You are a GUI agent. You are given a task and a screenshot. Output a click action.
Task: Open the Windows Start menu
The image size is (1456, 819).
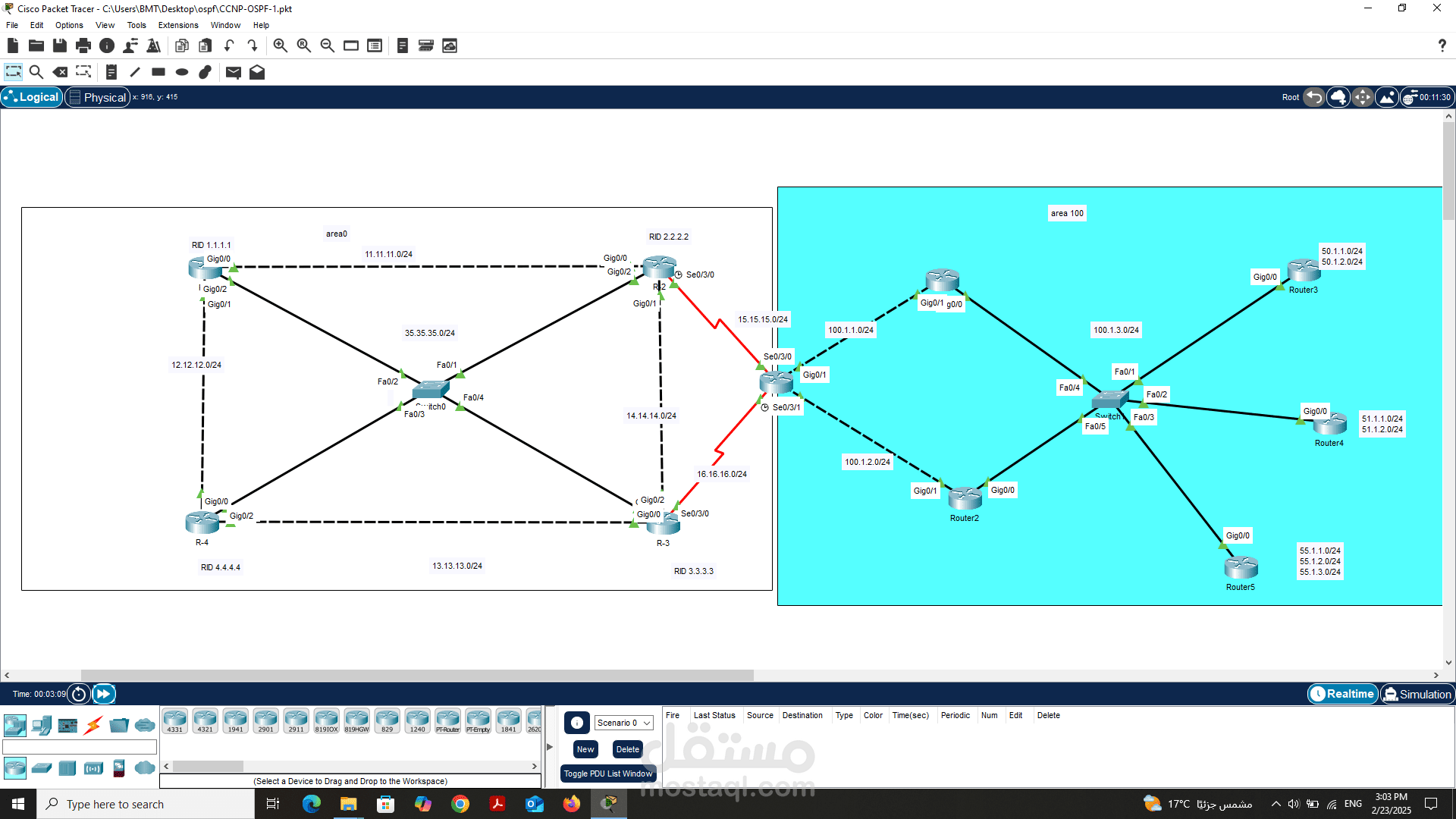(x=18, y=804)
